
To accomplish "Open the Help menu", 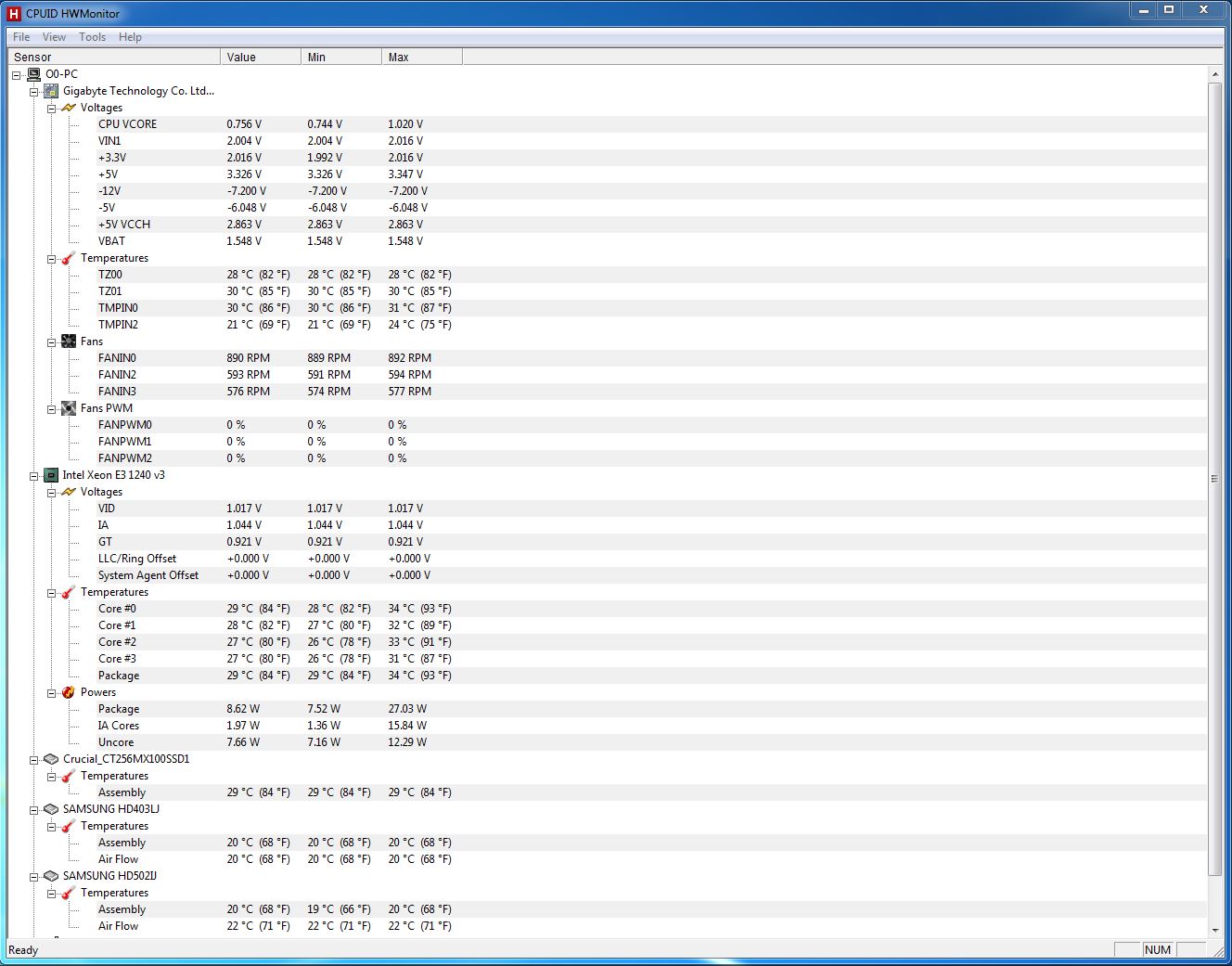I will (x=130, y=37).
